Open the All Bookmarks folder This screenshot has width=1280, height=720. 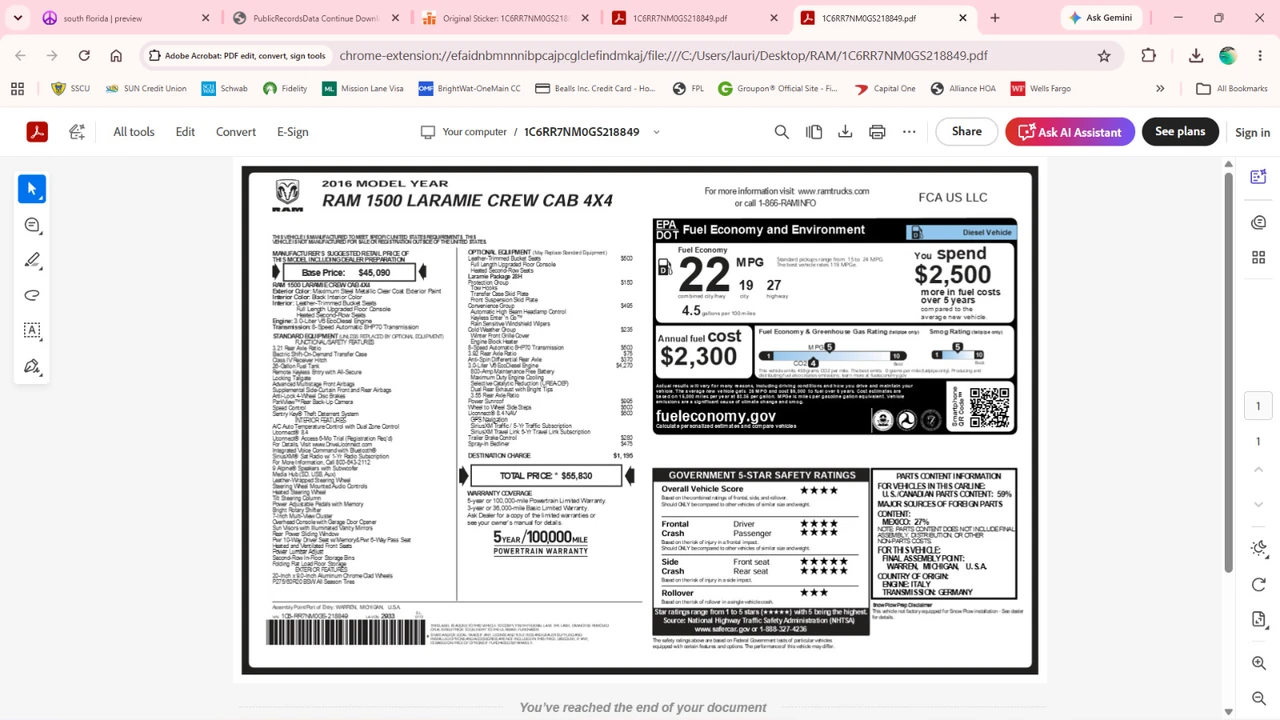coord(1232,89)
